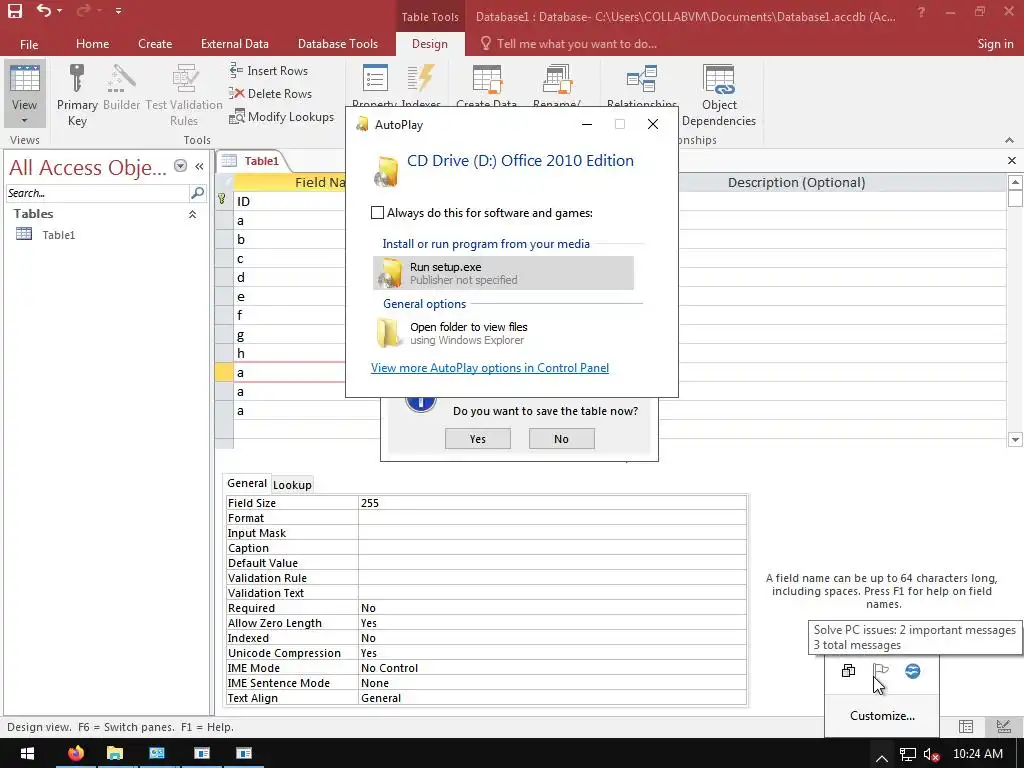The width and height of the screenshot is (1024, 768).
Task: Open File Explorer from the taskbar
Action: (115, 753)
